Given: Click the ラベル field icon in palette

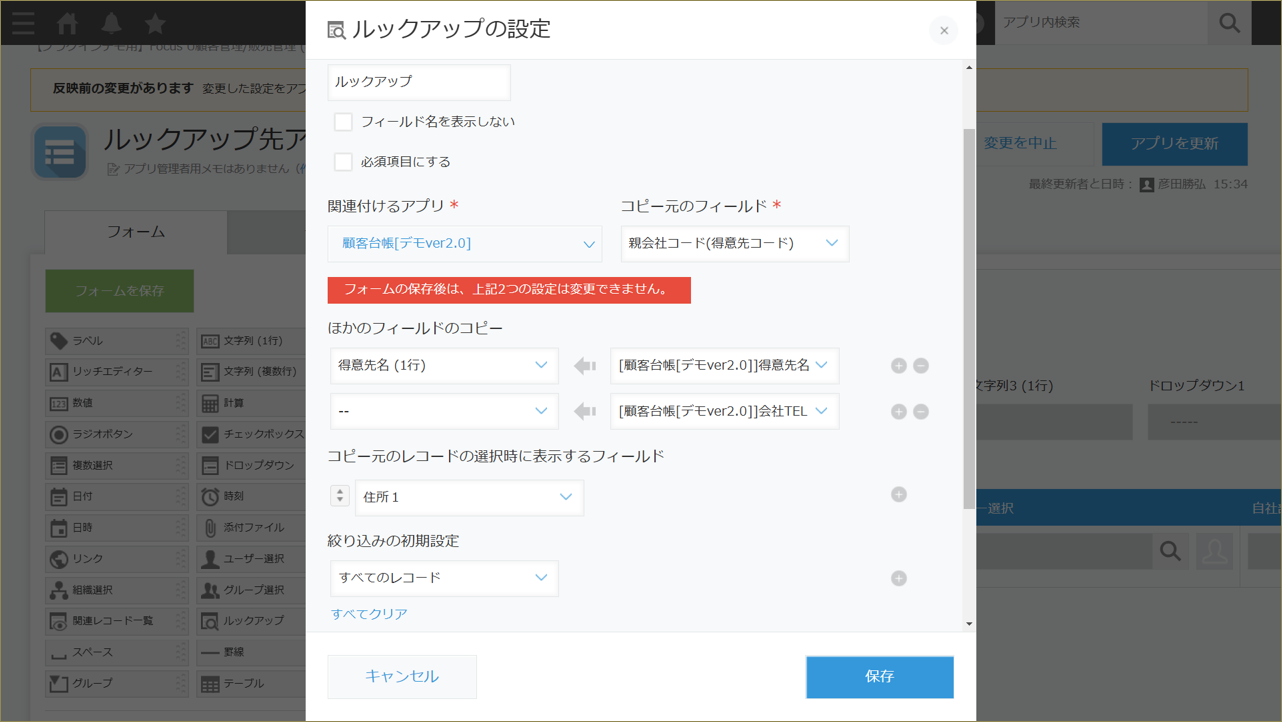Looking at the screenshot, I should tap(59, 341).
